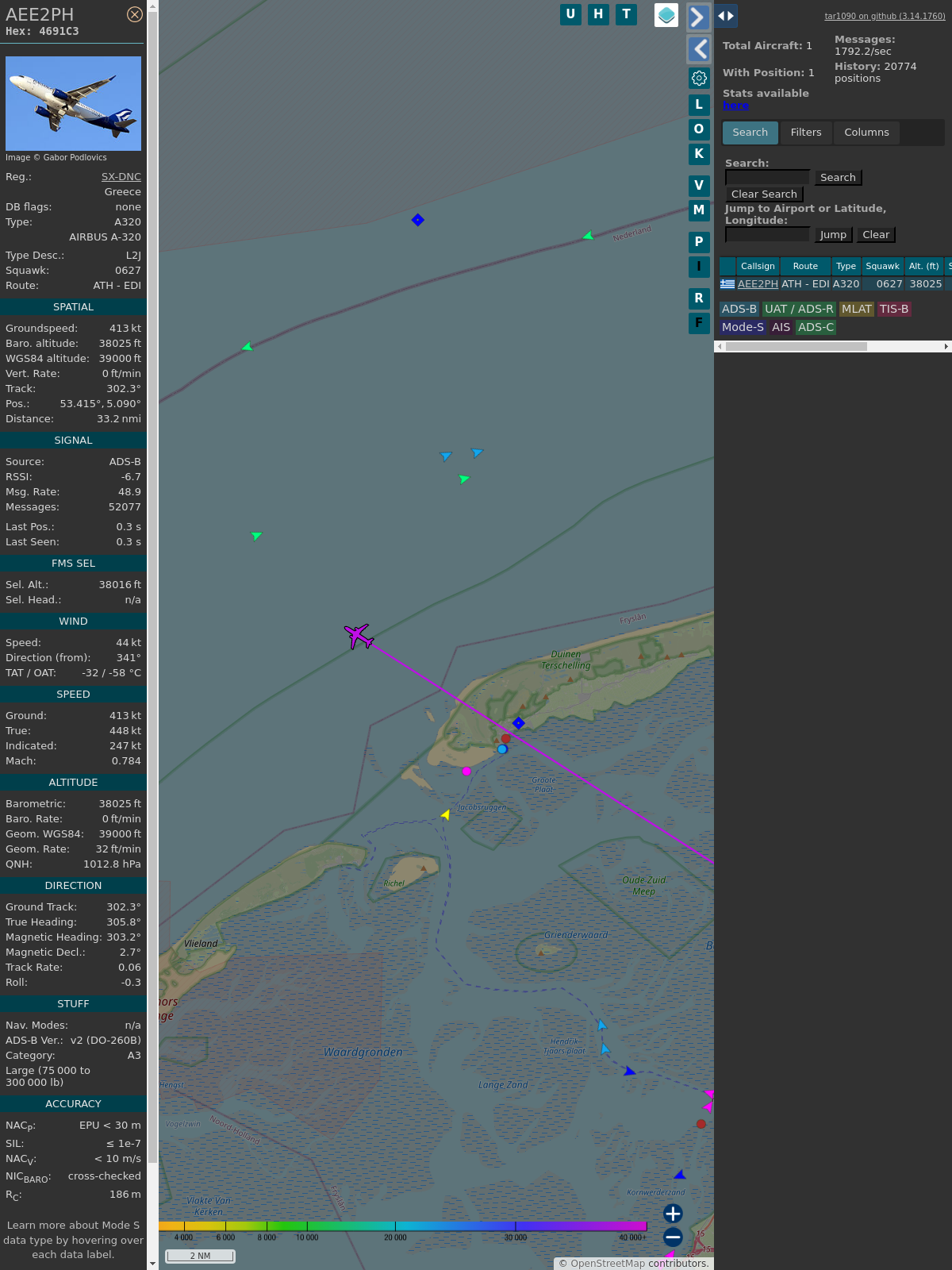Toggle the U map button
This screenshot has width=952, height=1270.
pos(570,14)
